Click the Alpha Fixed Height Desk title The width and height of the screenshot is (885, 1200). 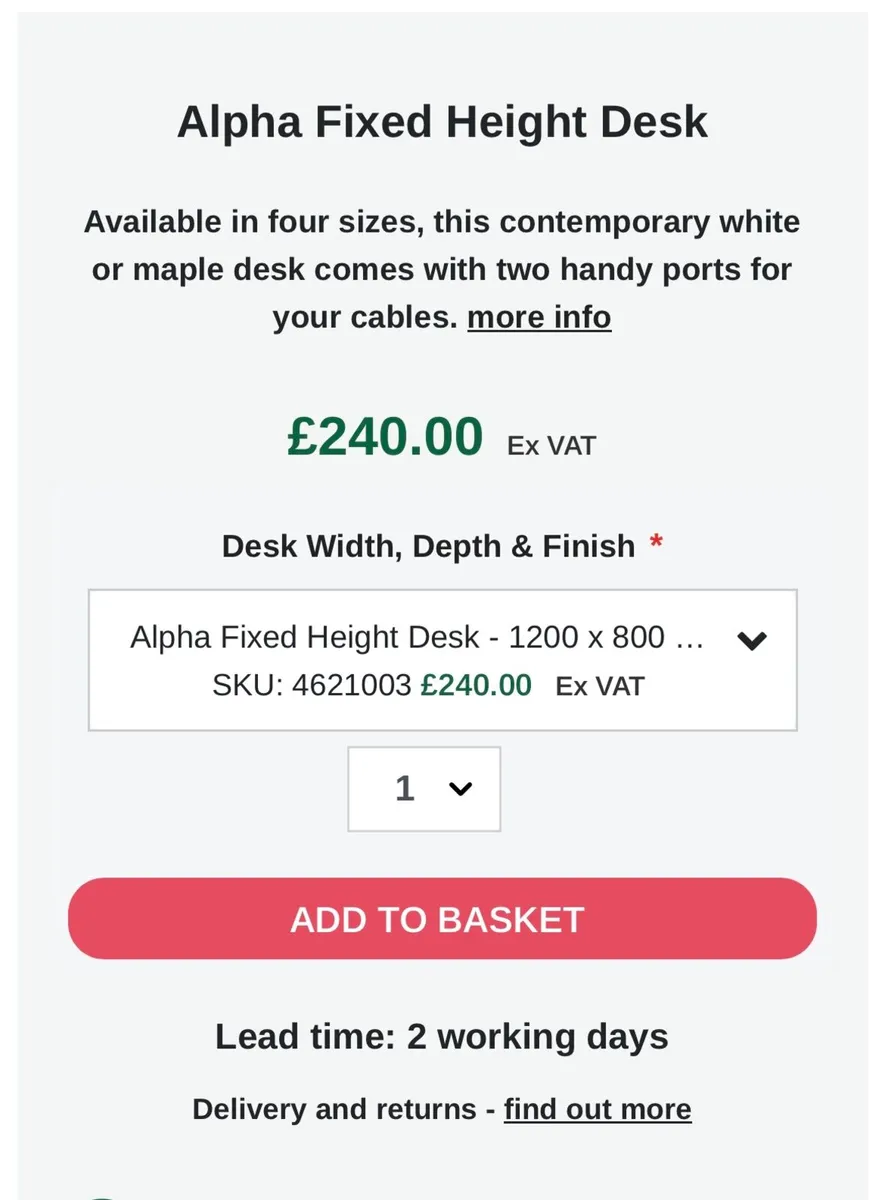coord(442,122)
